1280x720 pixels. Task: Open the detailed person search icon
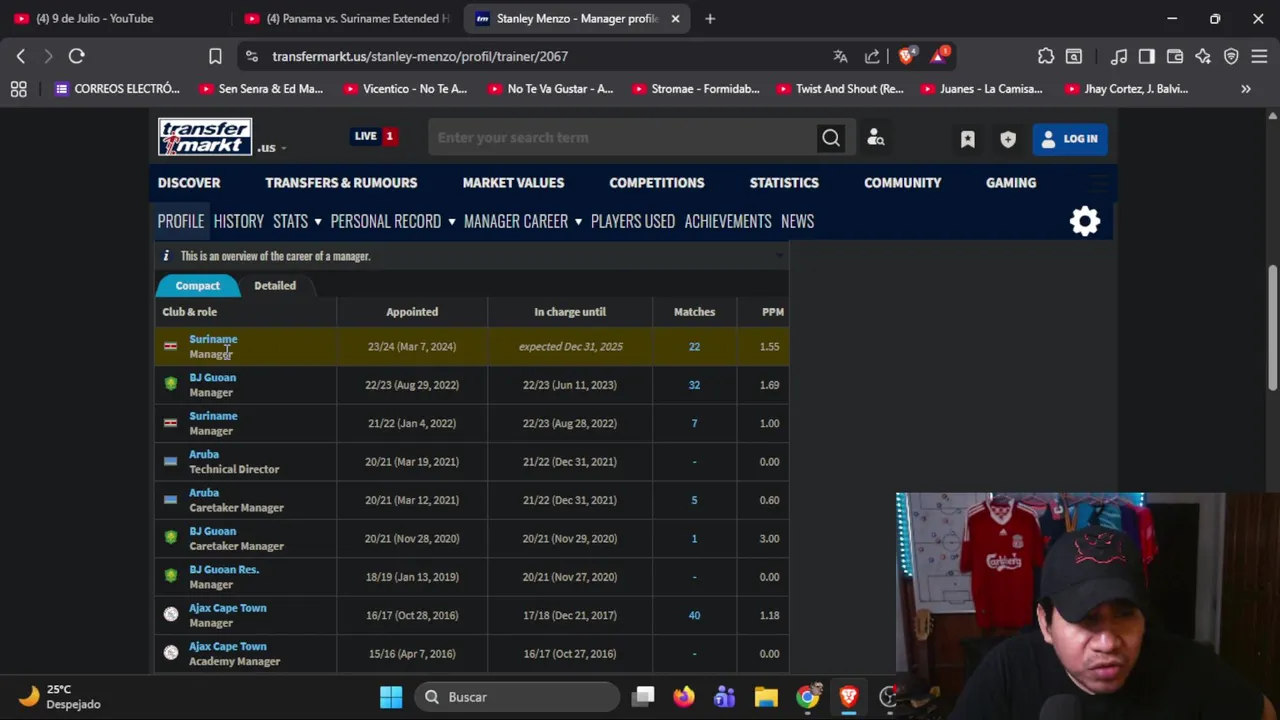click(876, 138)
